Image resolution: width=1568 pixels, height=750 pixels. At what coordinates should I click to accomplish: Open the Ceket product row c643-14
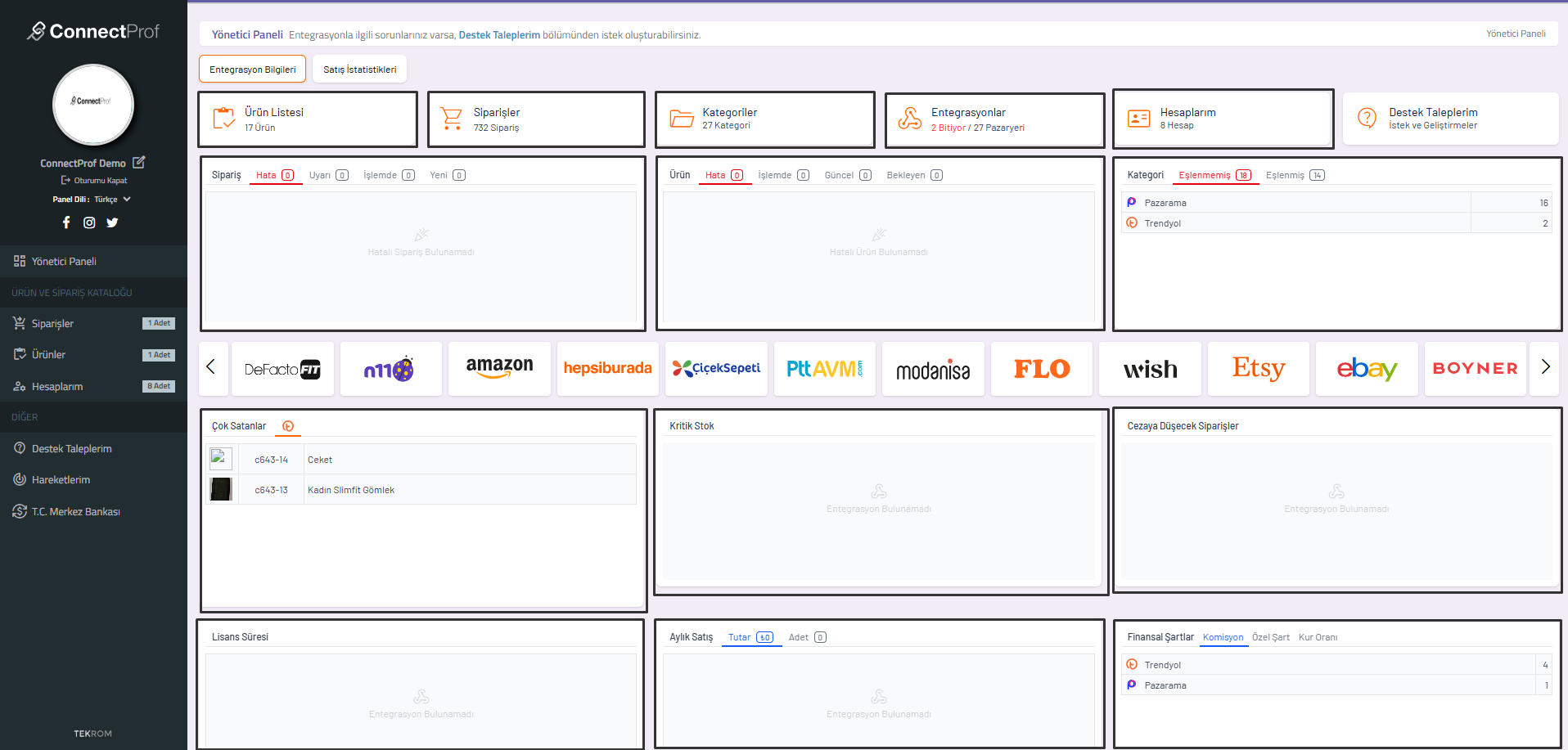(421, 460)
